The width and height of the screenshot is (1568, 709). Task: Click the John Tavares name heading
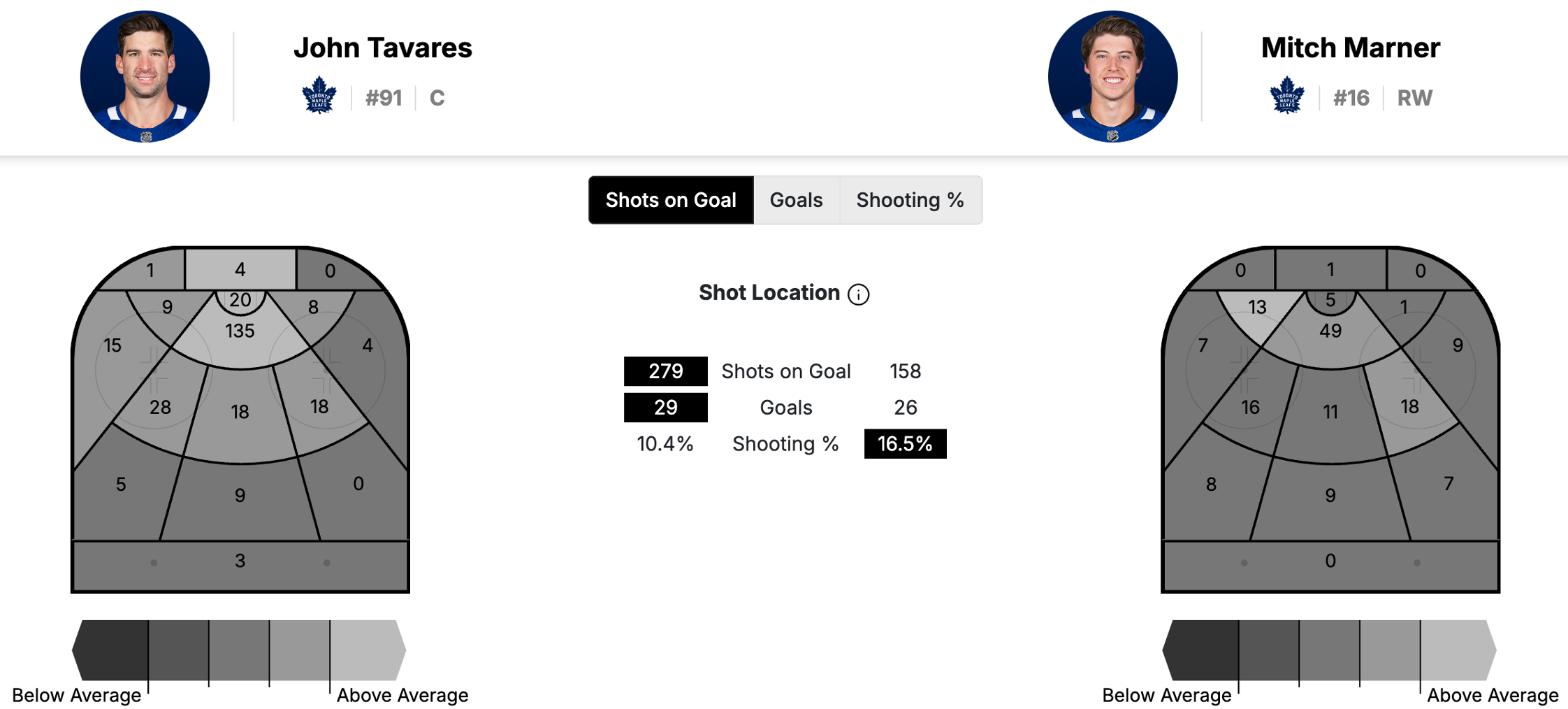point(382,48)
